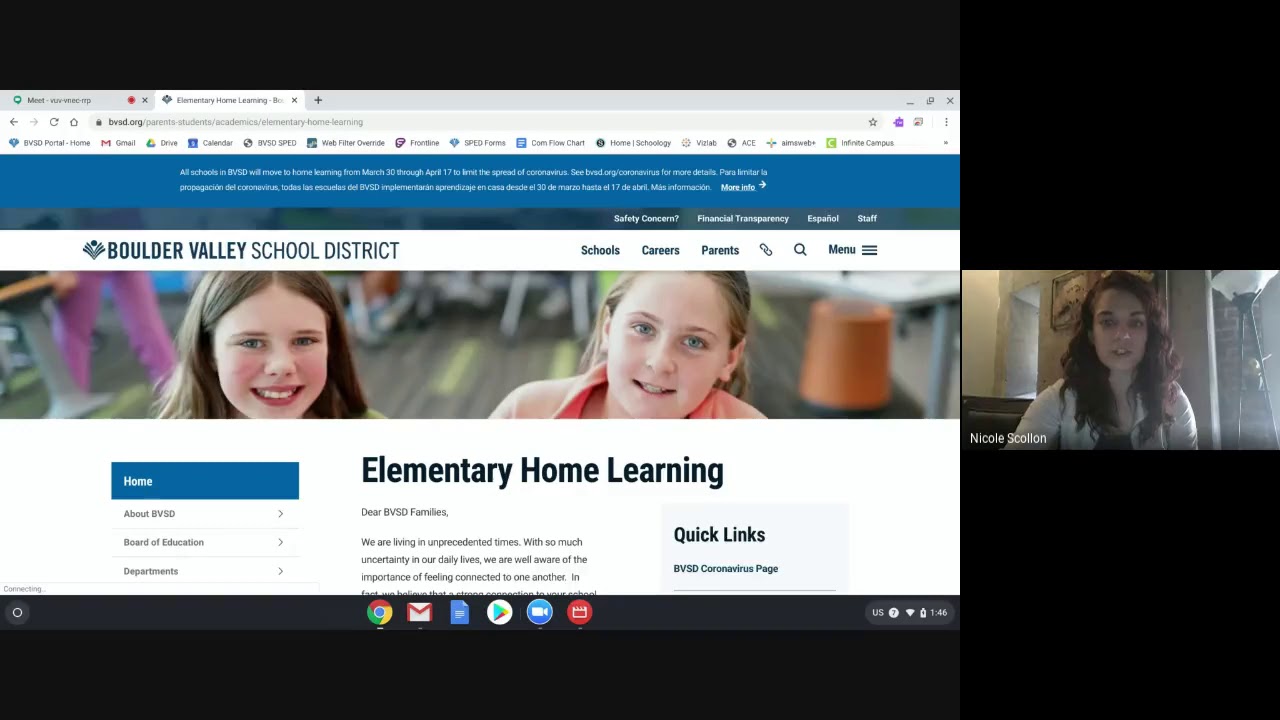The width and height of the screenshot is (1280, 720).
Task: Open the Infinite Campus bookmark
Action: 860,143
